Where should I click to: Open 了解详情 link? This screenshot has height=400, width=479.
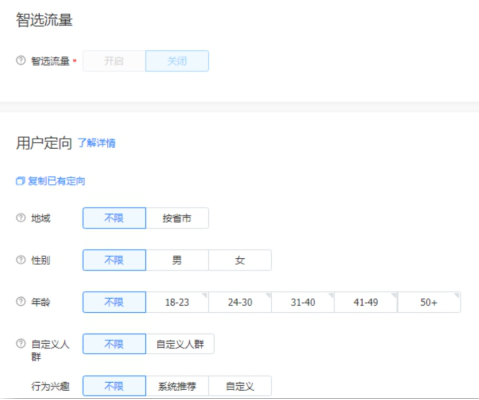point(97,143)
